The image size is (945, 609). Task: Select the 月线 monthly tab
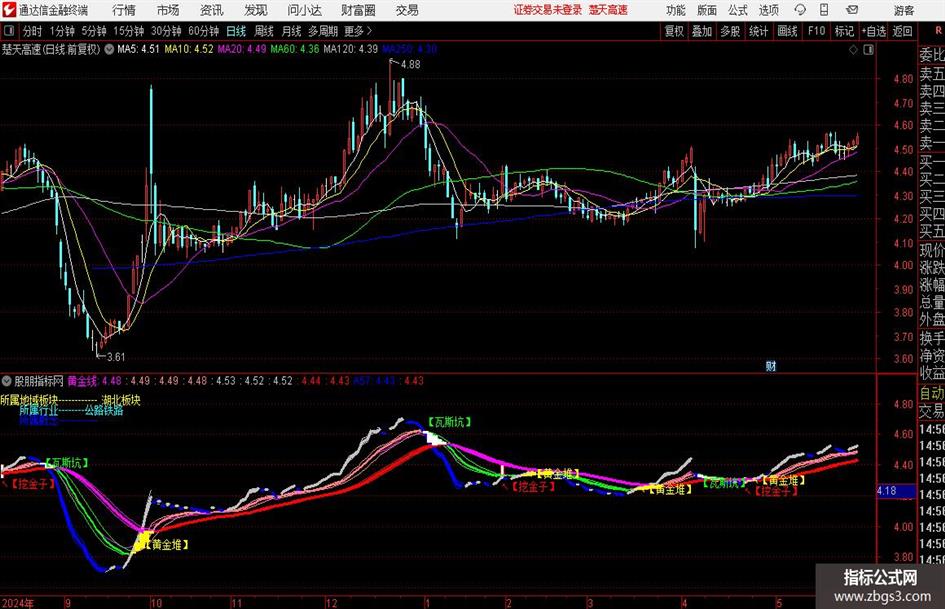[x=292, y=31]
